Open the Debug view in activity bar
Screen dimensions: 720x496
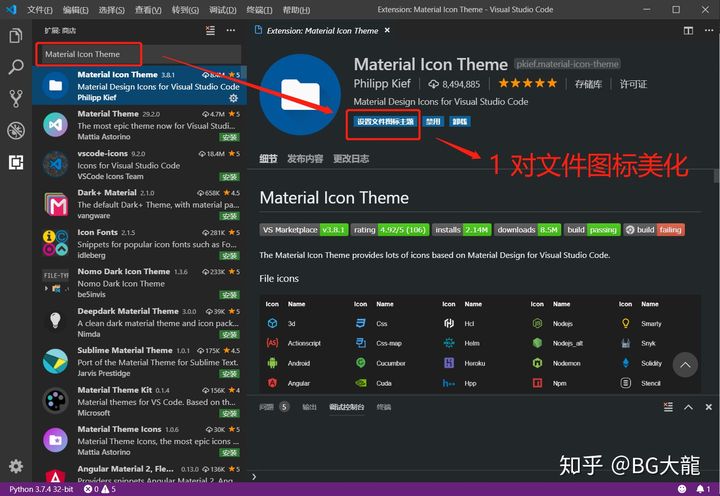(x=16, y=130)
